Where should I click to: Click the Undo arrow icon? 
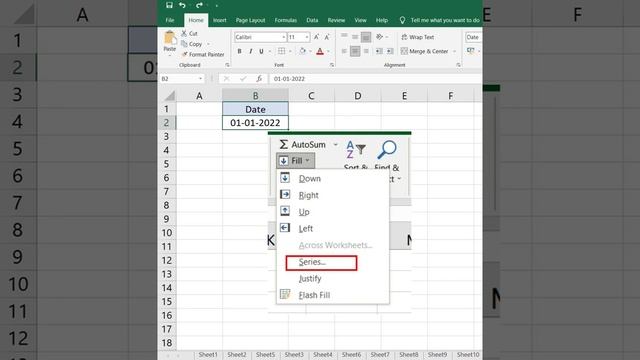pos(182,5)
